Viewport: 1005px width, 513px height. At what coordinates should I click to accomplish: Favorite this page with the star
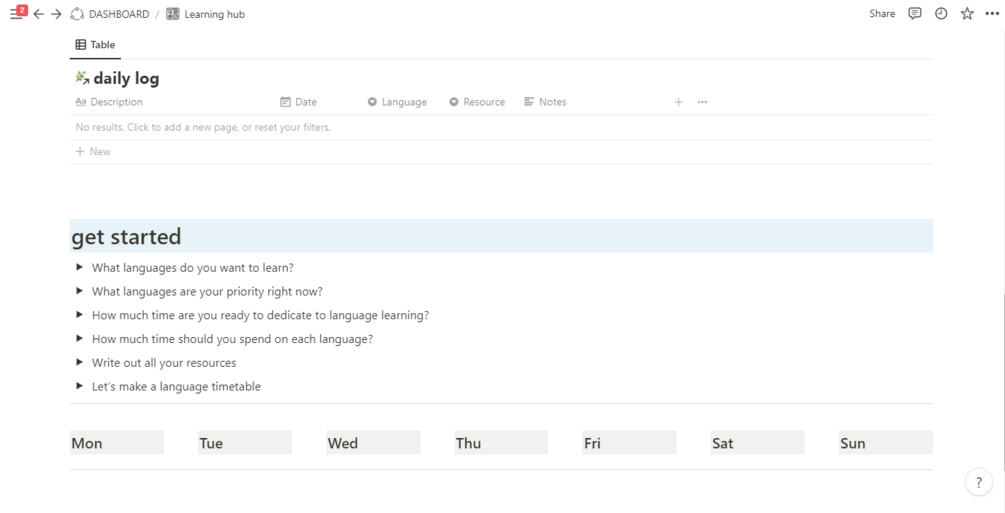(967, 14)
